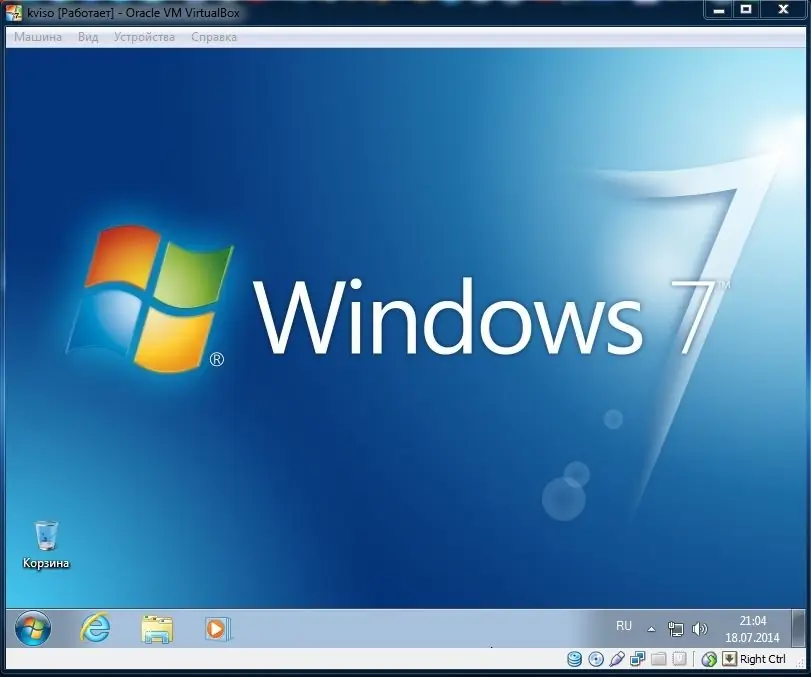Open the Машина menu
Viewport: 811px width, 677px height.
(x=38, y=37)
